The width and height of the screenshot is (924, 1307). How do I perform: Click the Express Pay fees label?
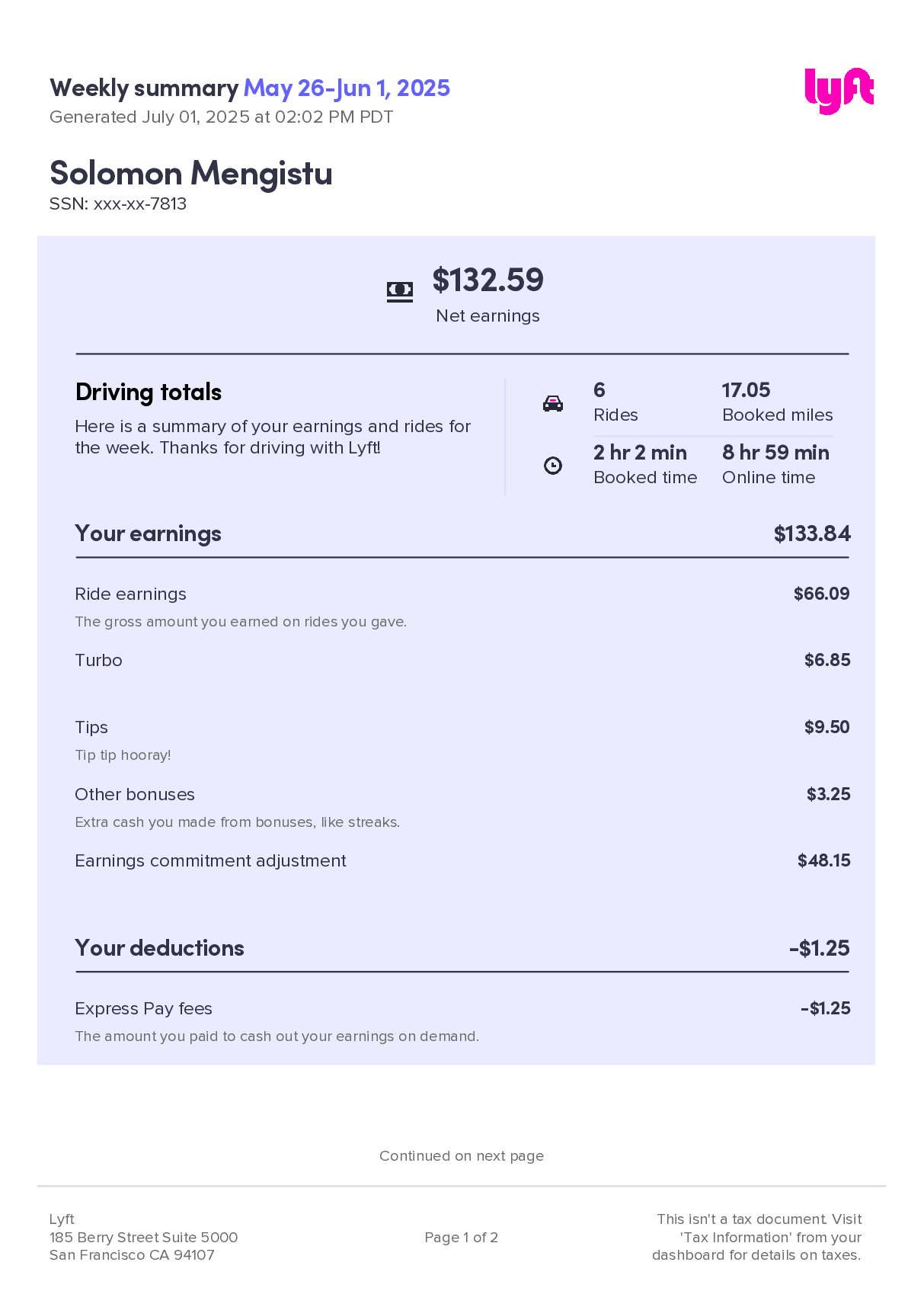143,1008
